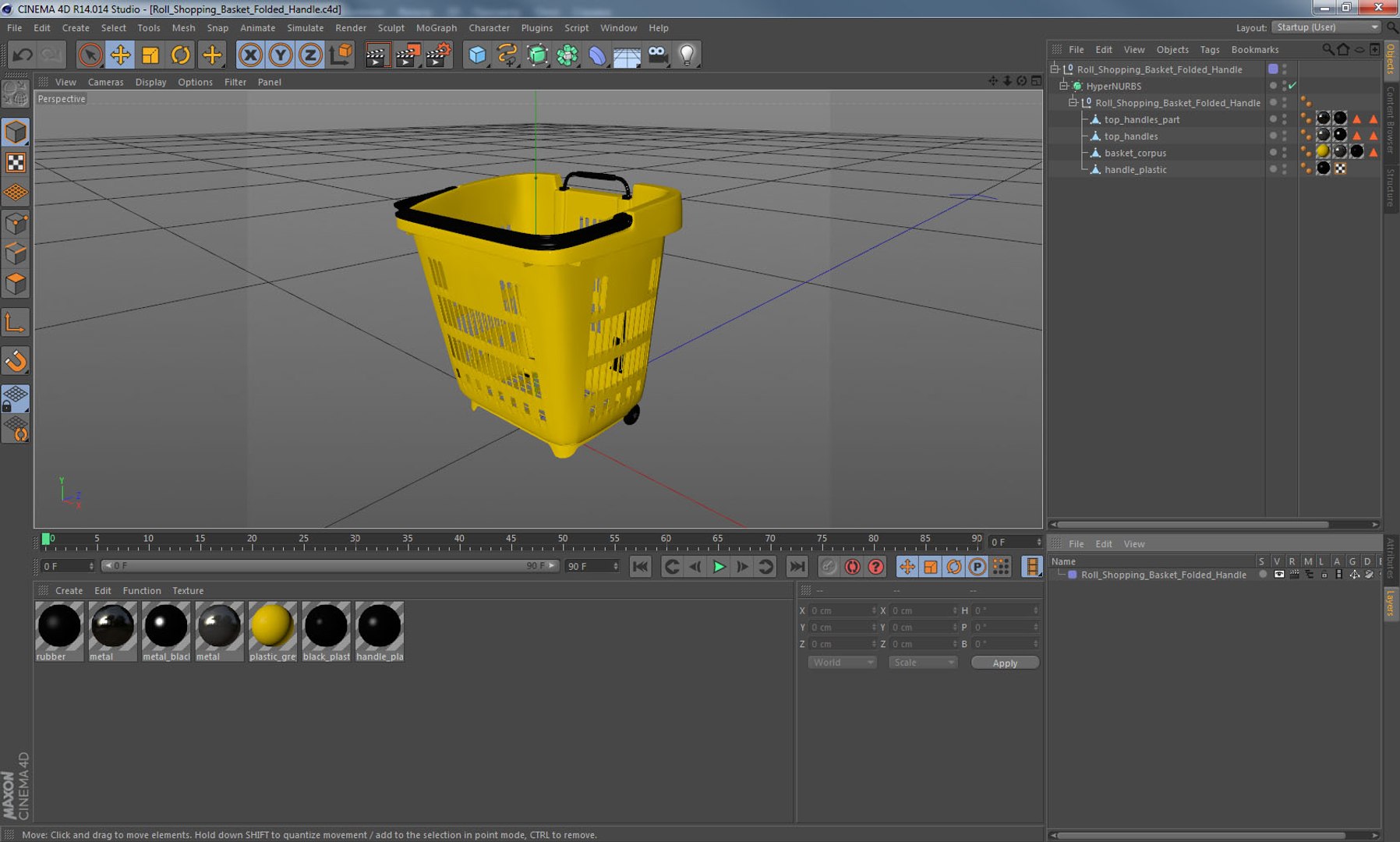Switch to Texture mode checkerboard icon
This screenshot has height=842, width=1400.
click(x=16, y=162)
